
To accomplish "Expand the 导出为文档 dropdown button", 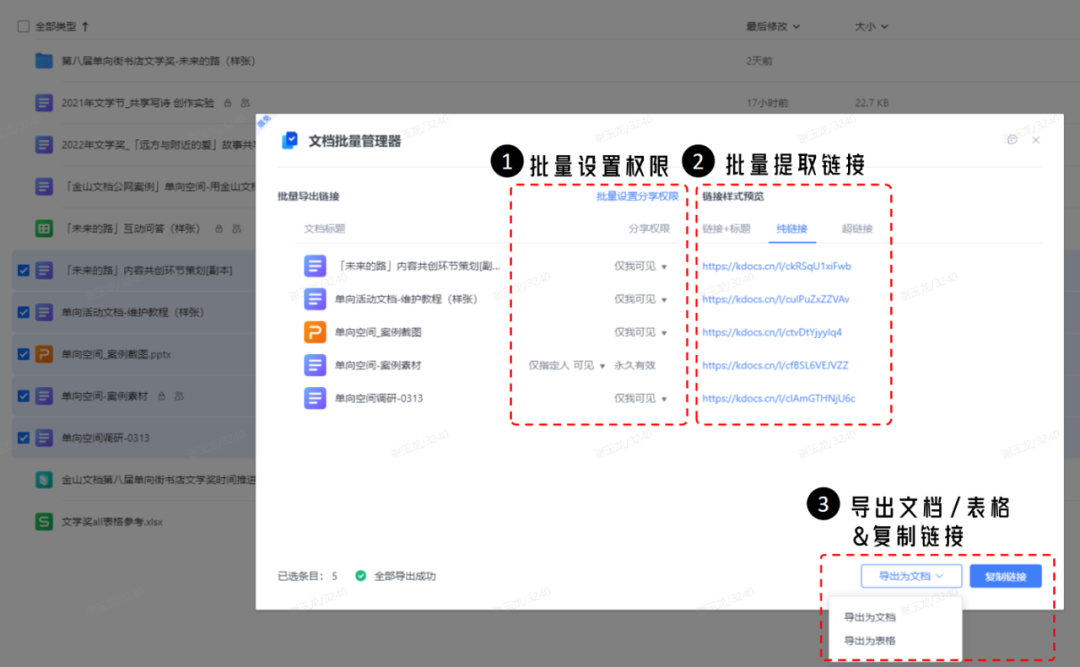I will tap(911, 576).
